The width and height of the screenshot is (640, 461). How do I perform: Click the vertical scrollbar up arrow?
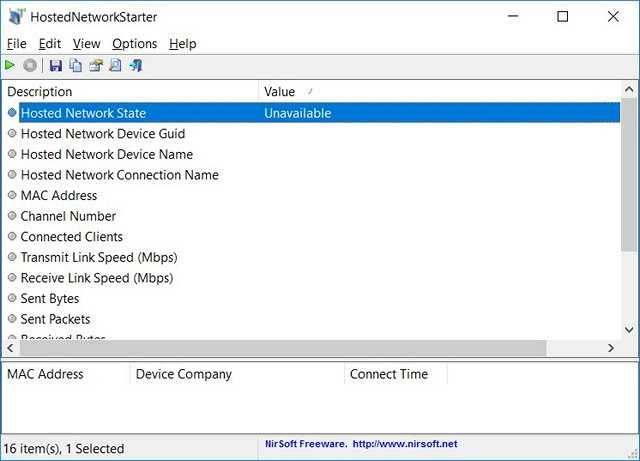tap(629, 89)
